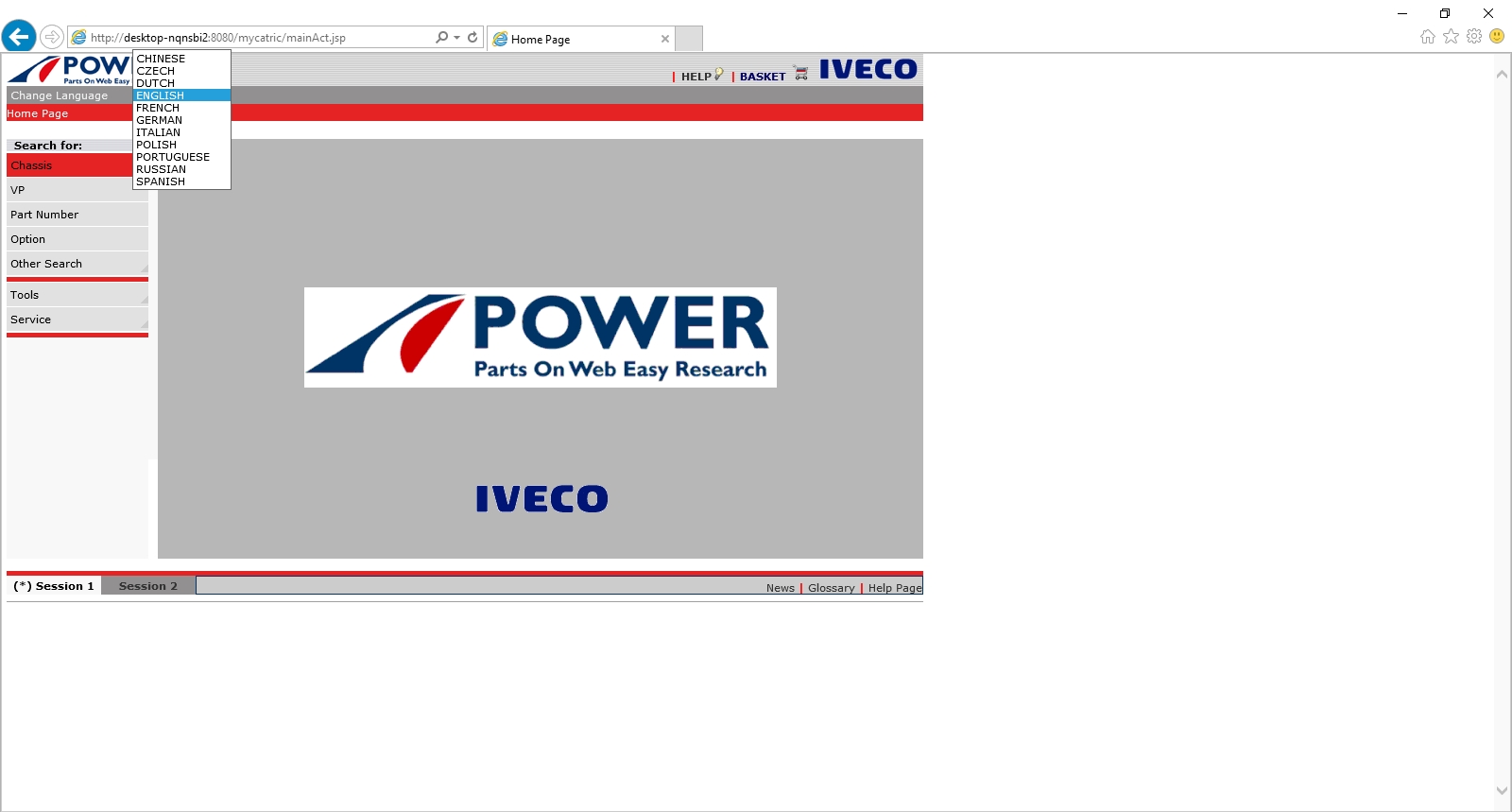
Task: Open the BASKET link in header
Action: [x=763, y=77]
